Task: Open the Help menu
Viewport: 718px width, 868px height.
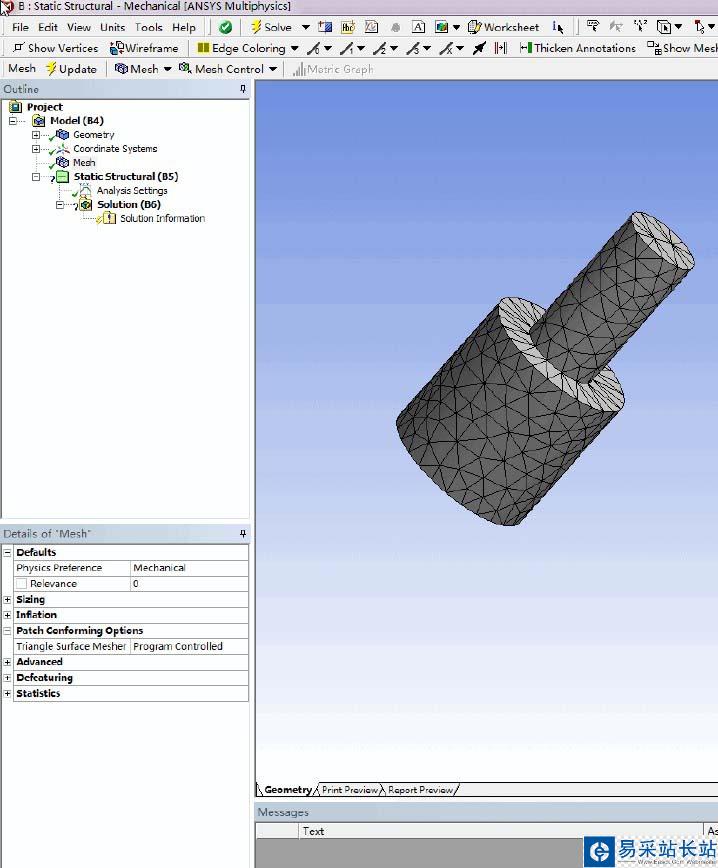Action: 184,27
